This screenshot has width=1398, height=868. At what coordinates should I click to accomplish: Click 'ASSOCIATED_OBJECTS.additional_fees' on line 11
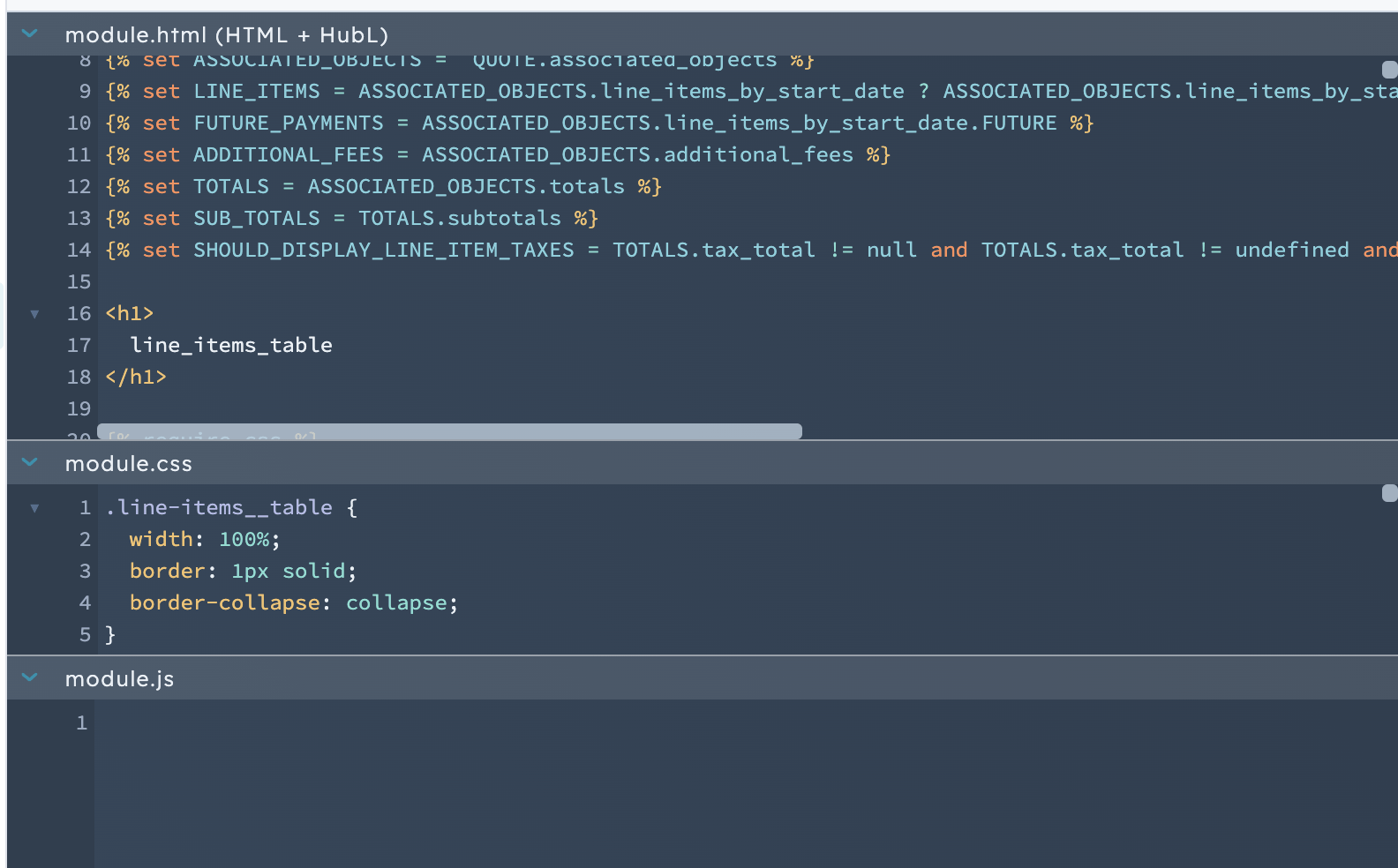tap(638, 155)
